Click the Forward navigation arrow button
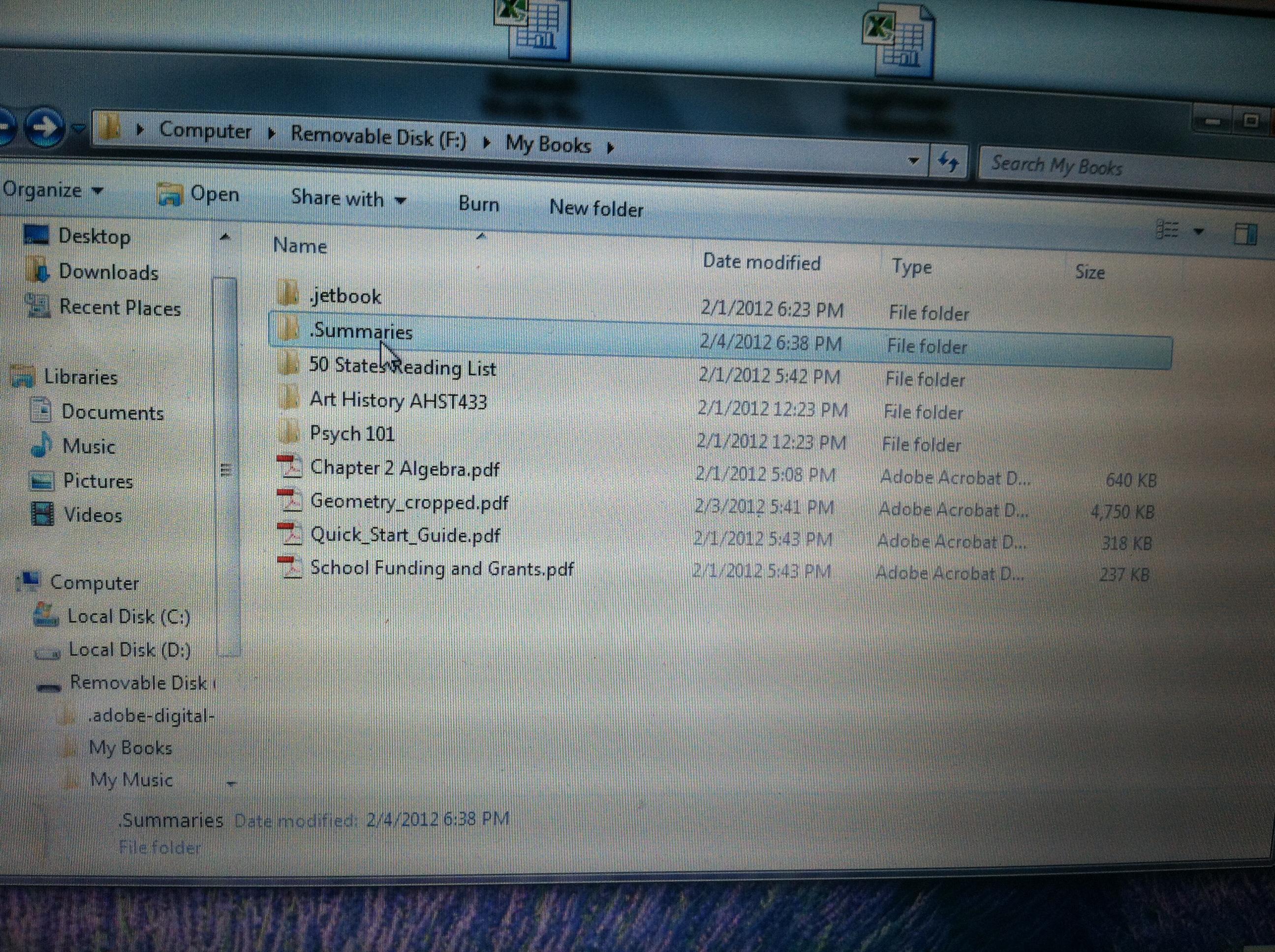The width and height of the screenshot is (1275, 952). 45,127
